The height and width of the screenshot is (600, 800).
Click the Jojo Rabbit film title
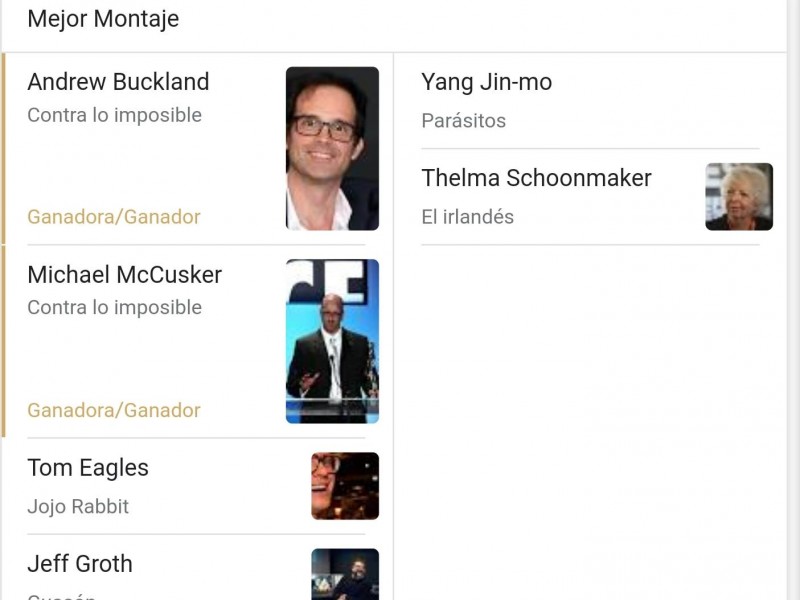[78, 506]
